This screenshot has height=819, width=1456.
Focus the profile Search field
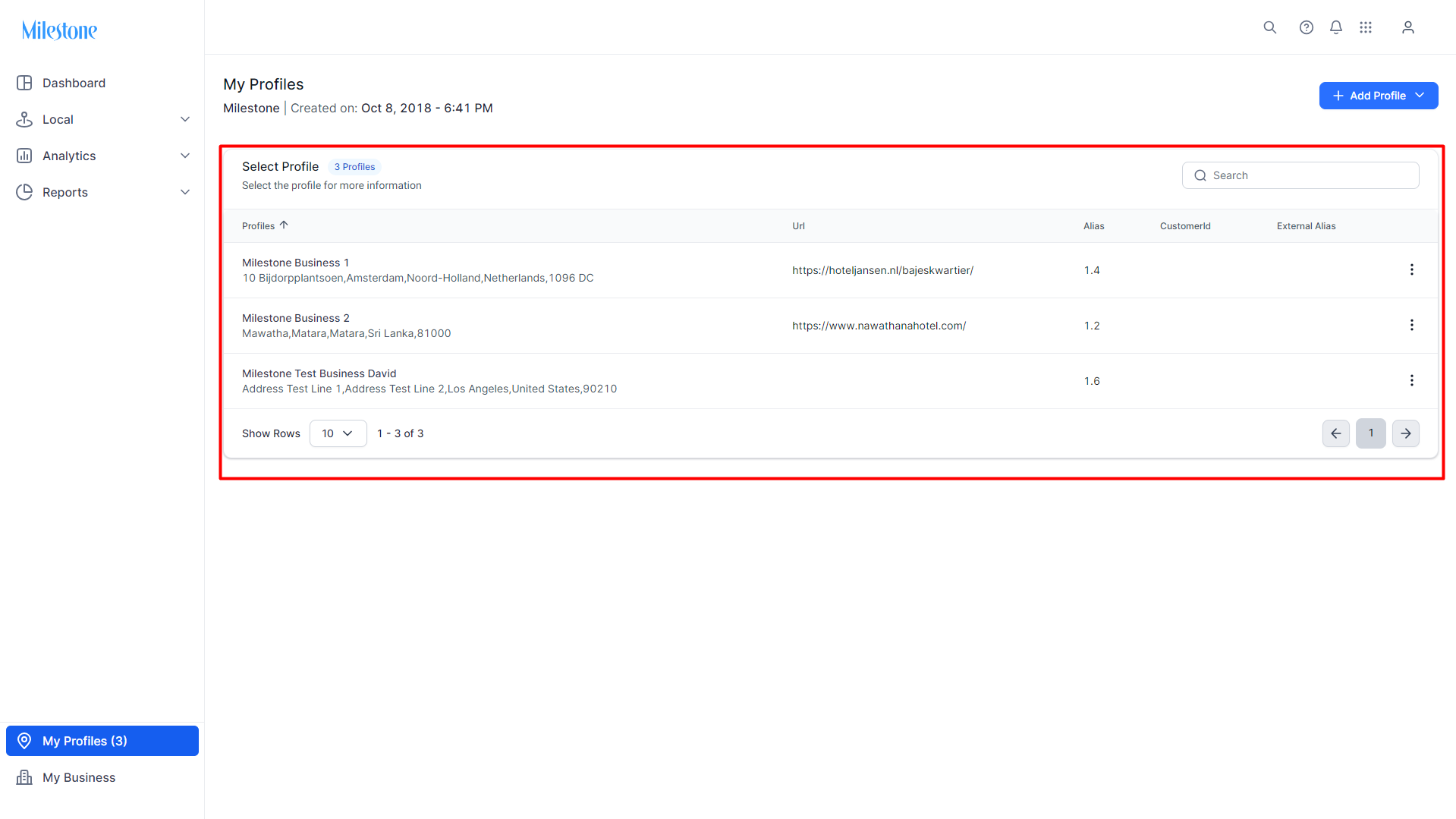coord(1300,175)
